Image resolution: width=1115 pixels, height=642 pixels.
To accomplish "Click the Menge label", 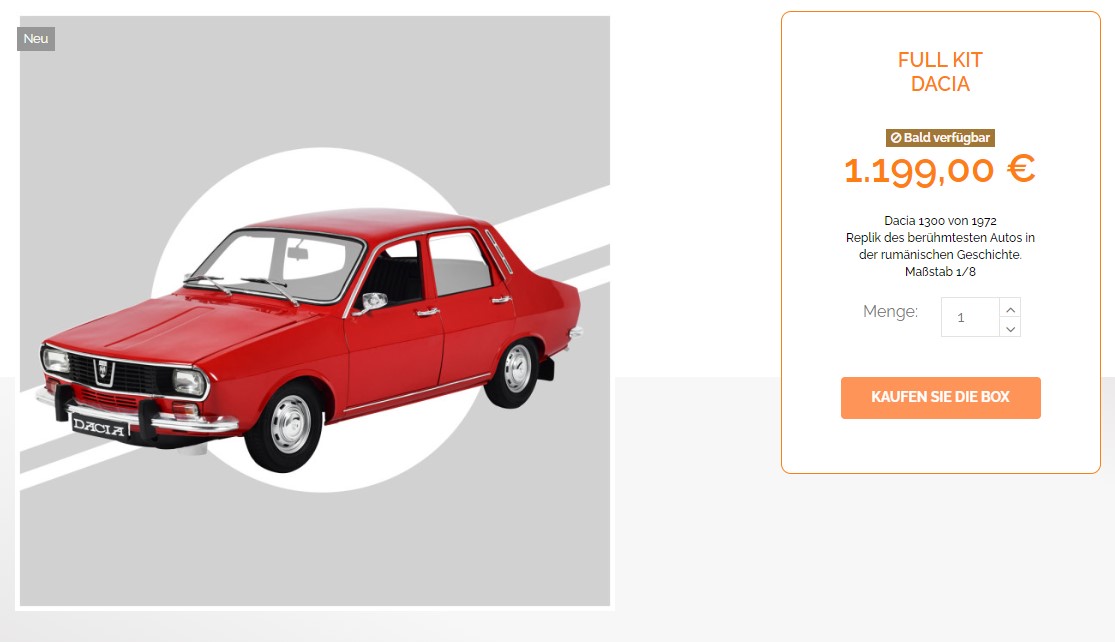I will pos(890,311).
